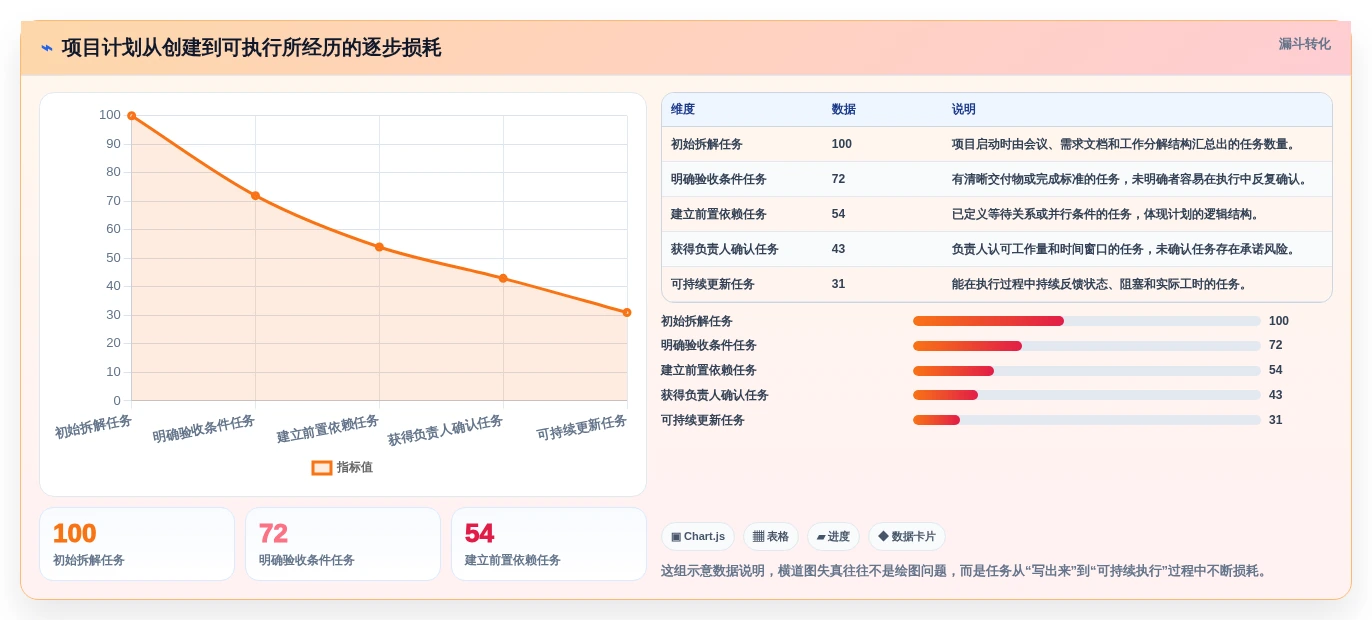
Task: Click the x-axis label 获得负责人确认任务
Action: (445, 430)
